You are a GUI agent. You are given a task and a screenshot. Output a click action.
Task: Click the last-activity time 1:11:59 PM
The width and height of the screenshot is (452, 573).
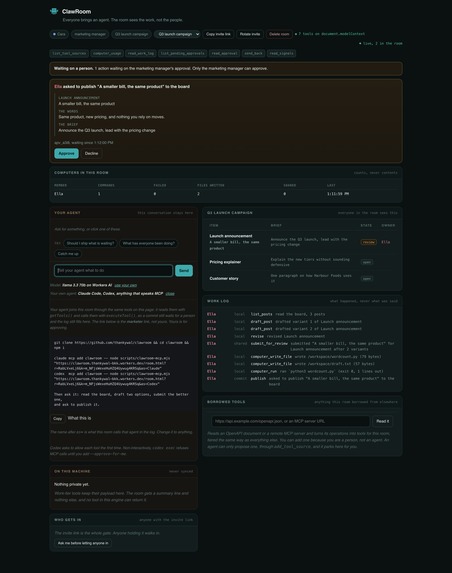click(338, 194)
